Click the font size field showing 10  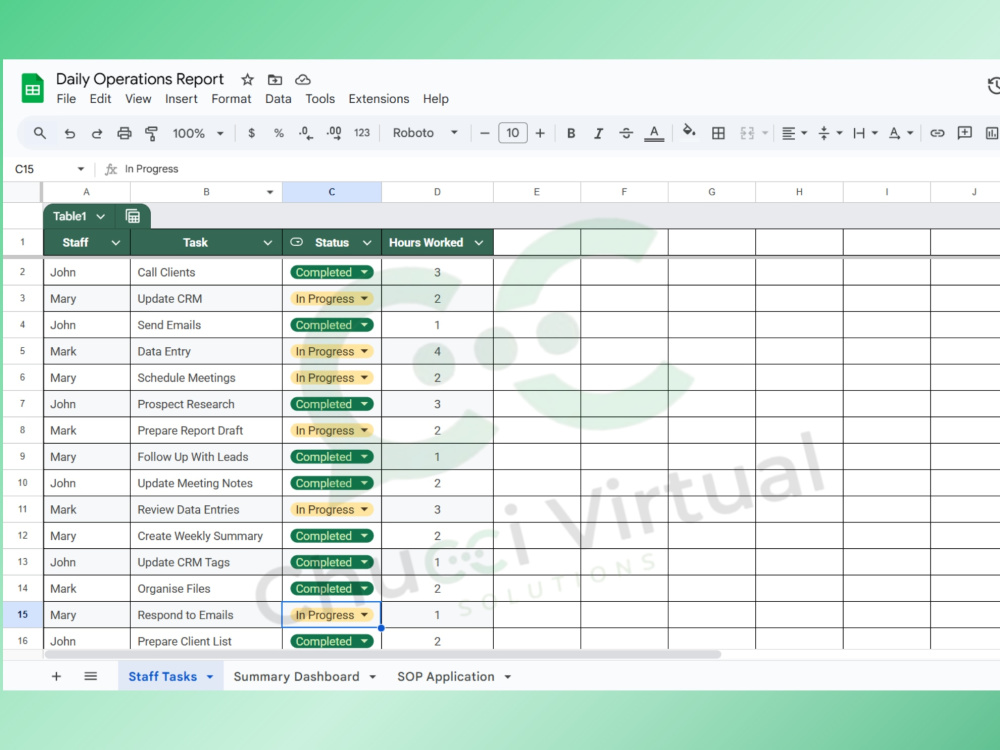(x=513, y=133)
